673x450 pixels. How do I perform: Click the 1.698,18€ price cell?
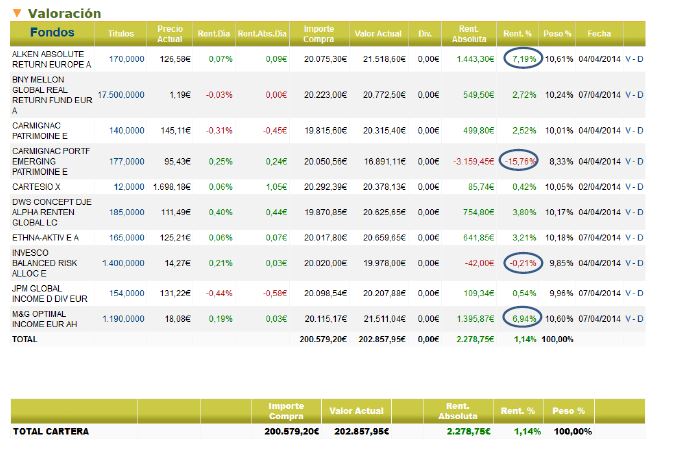(172, 187)
